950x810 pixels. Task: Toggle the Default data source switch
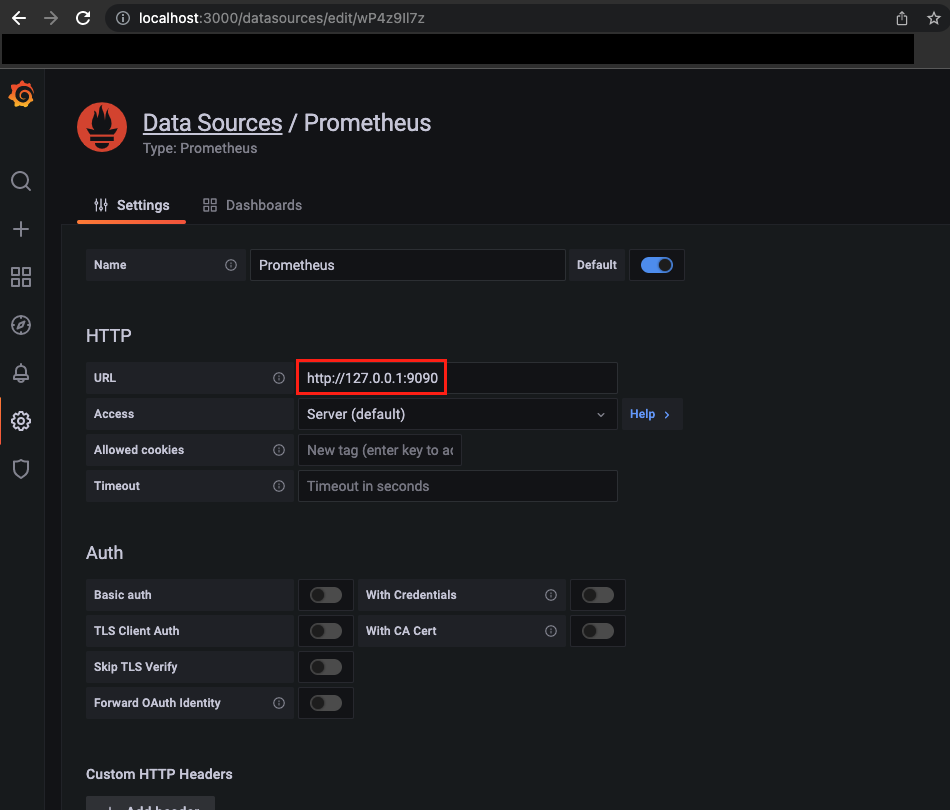click(657, 265)
